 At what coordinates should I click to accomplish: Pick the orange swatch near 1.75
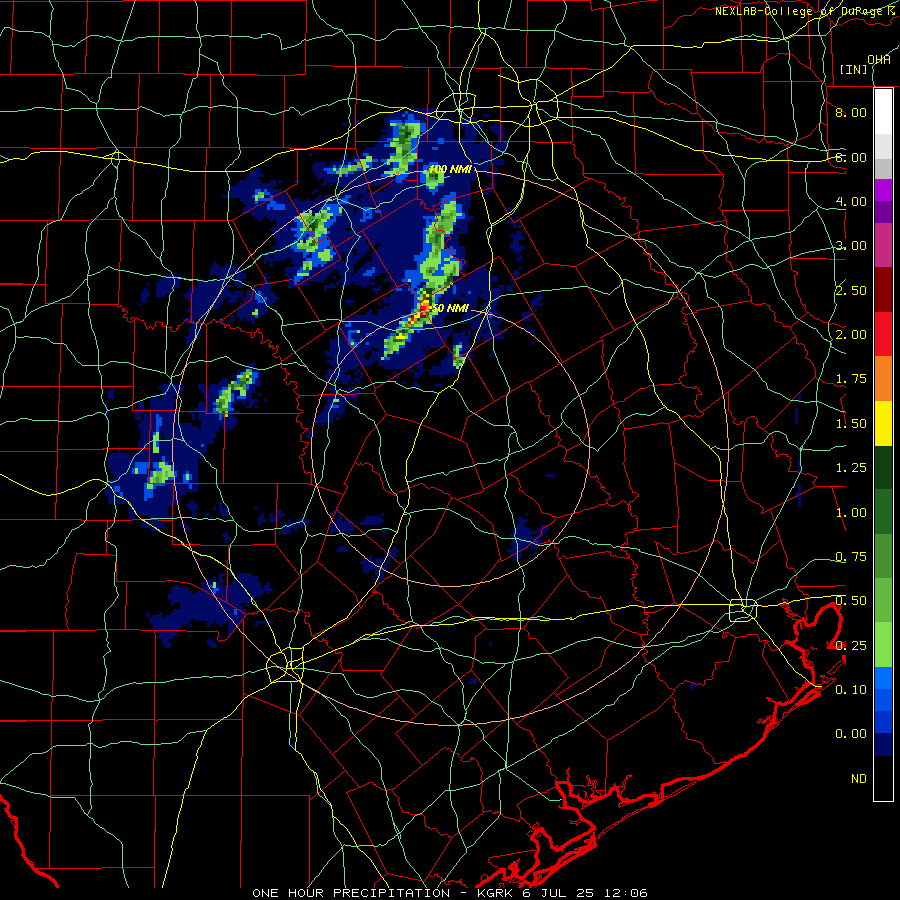[x=883, y=379]
